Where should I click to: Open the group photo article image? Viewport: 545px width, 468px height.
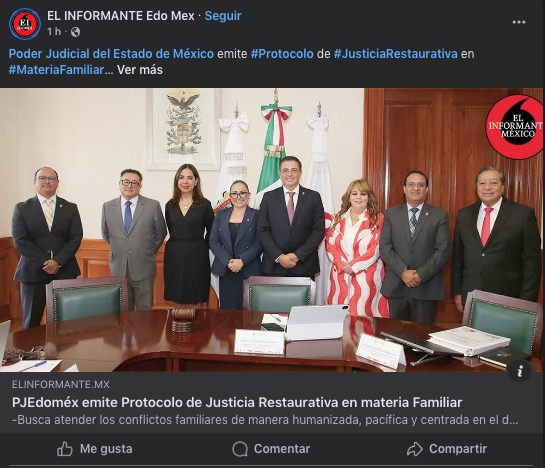272,230
